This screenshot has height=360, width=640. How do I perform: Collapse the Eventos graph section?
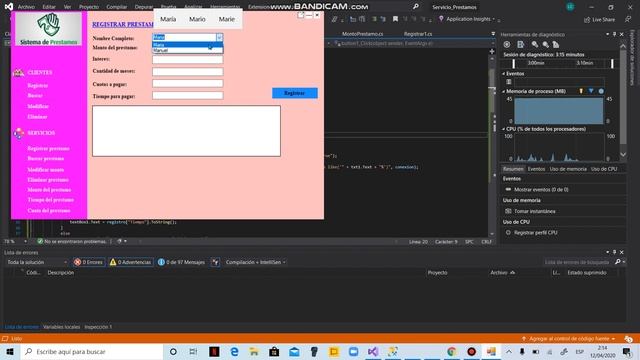(504, 74)
